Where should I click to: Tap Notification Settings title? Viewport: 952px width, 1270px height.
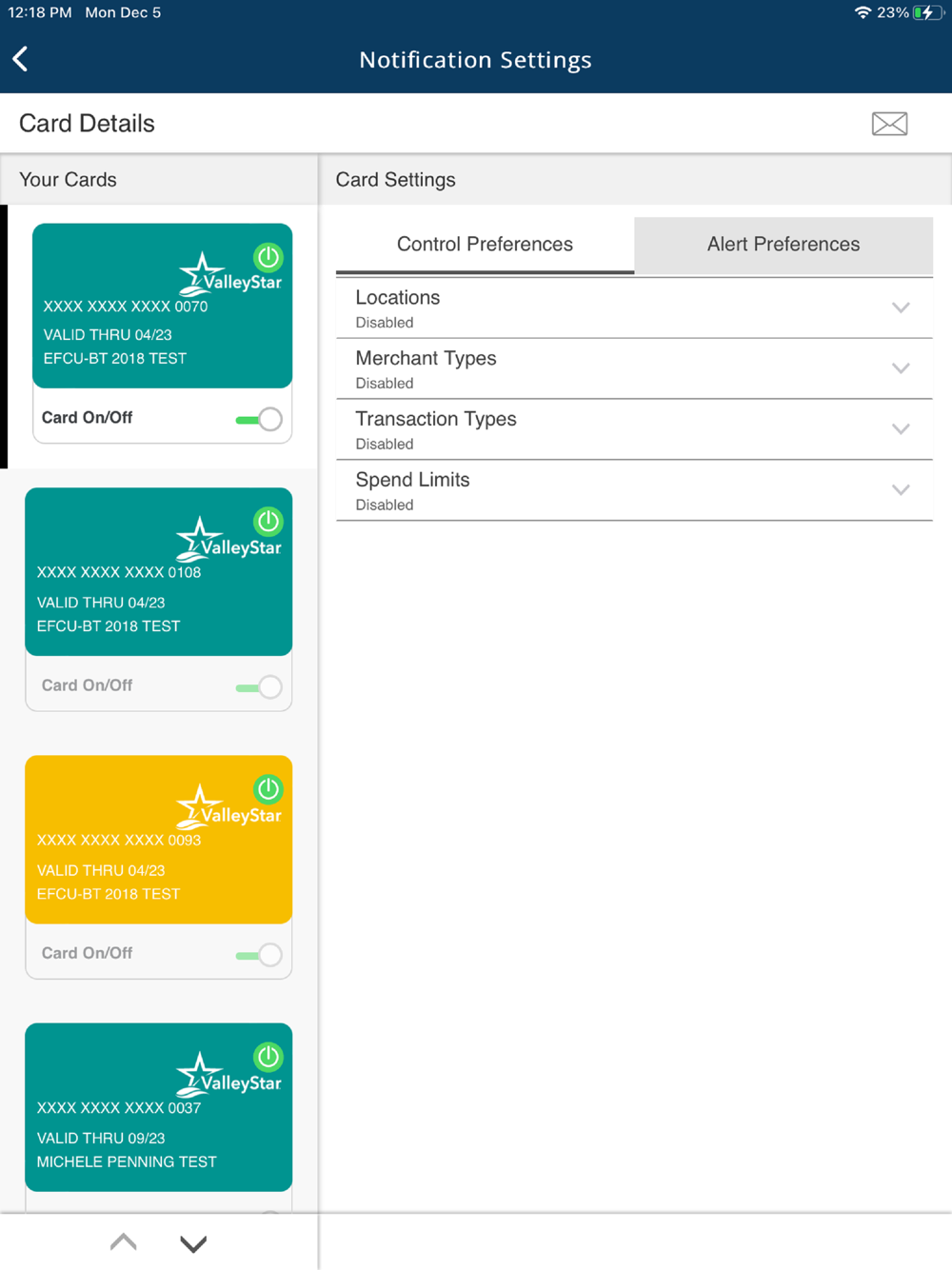[475, 60]
